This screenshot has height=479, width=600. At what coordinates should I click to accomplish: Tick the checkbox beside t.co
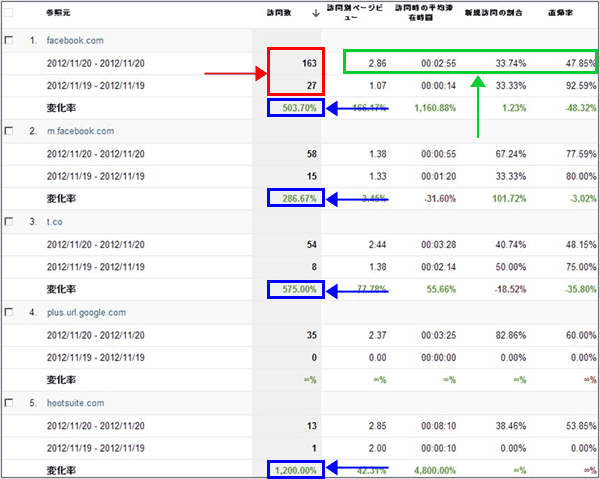[8, 222]
